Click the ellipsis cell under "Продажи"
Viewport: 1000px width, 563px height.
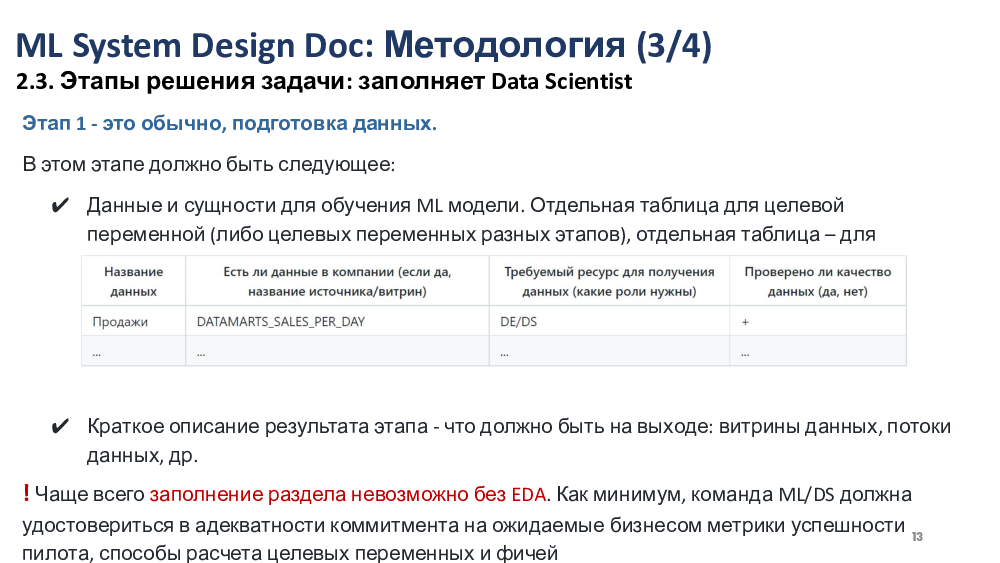tap(97, 352)
